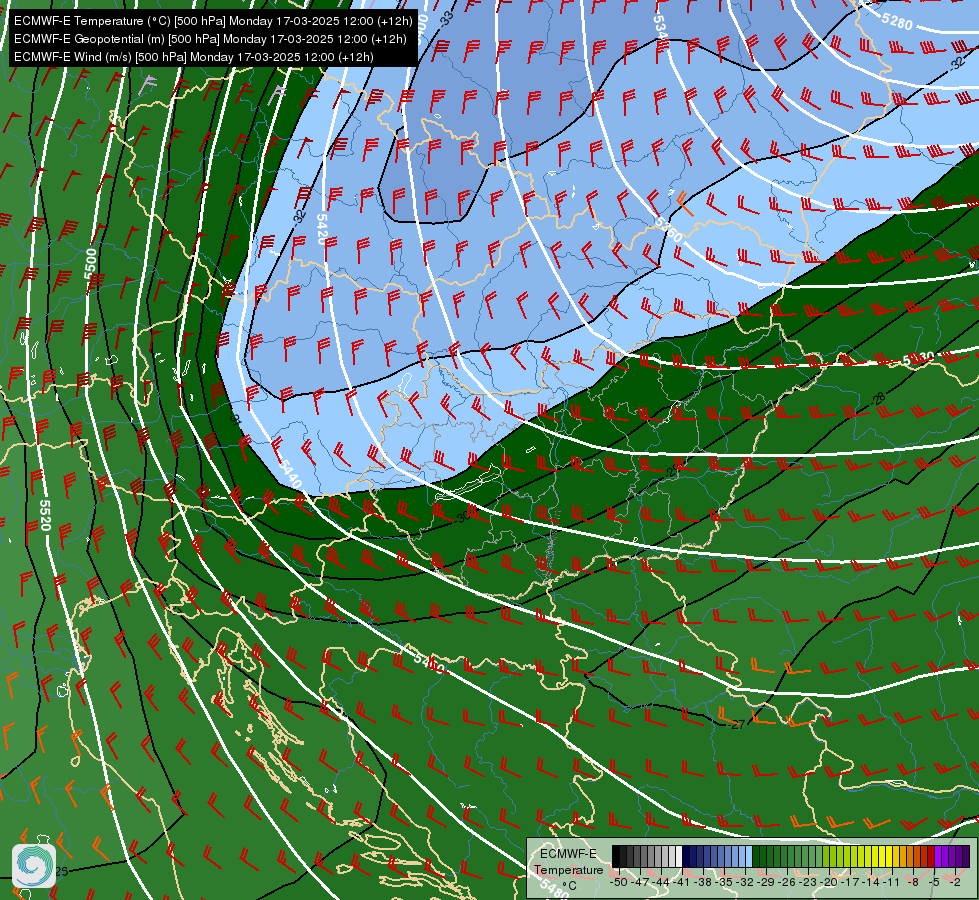The width and height of the screenshot is (979, 900).
Task: Pick the dark navy swatch above -41
Action: pos(686,856)
